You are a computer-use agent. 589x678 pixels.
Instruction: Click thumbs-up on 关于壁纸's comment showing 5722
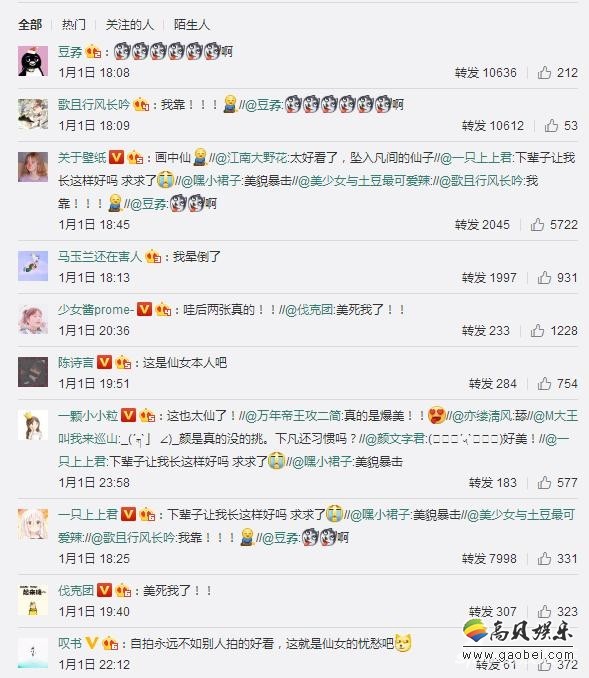(537, 224)
